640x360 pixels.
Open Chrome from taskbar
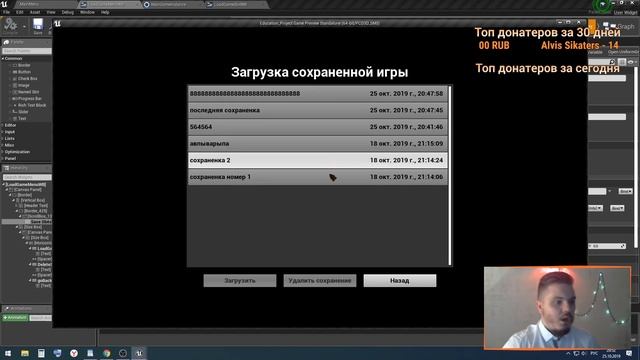tap(107, 353)
